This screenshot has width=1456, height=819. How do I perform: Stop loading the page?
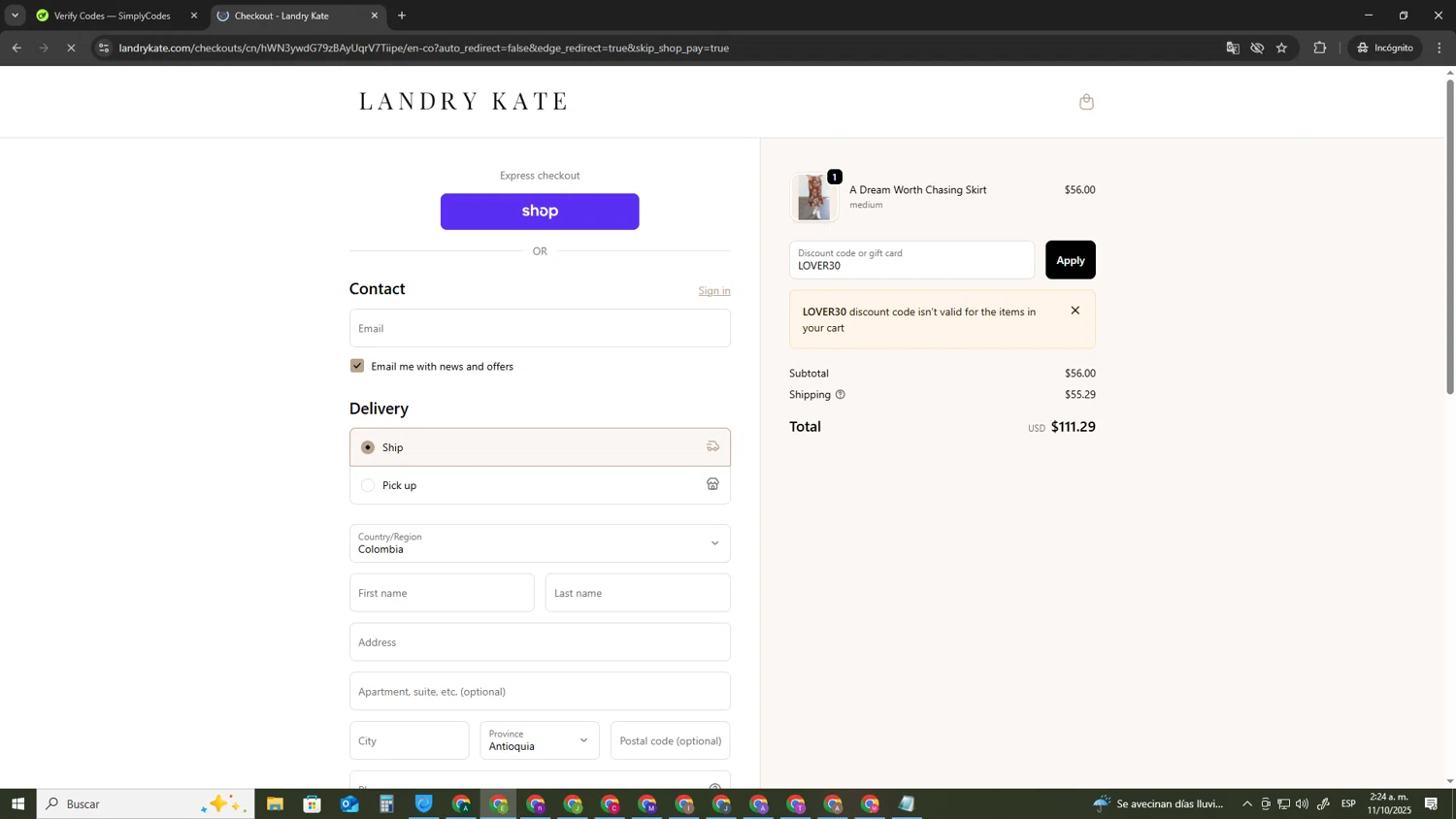tap(71, 48)
